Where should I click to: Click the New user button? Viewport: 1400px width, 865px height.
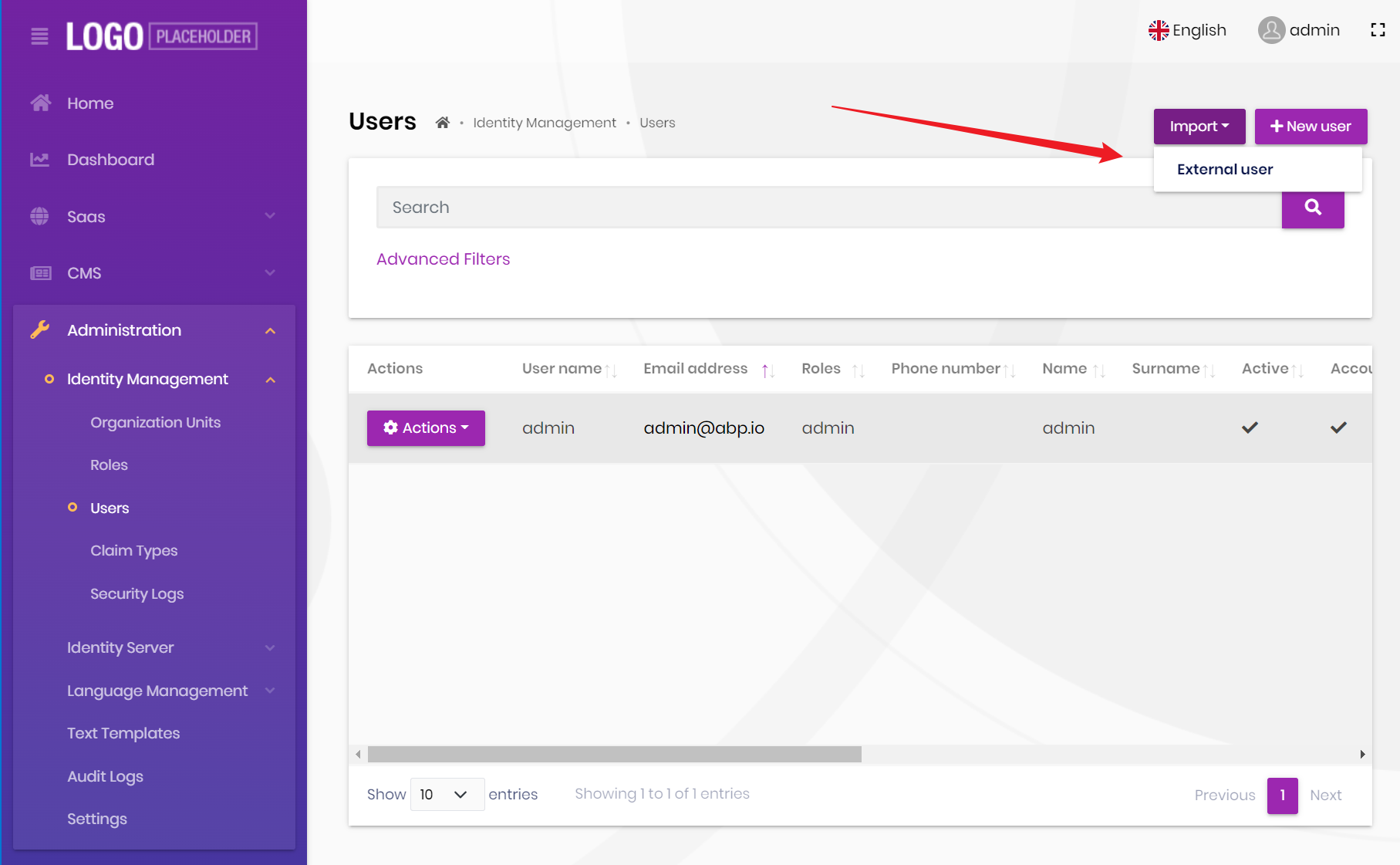point(1311,126)
